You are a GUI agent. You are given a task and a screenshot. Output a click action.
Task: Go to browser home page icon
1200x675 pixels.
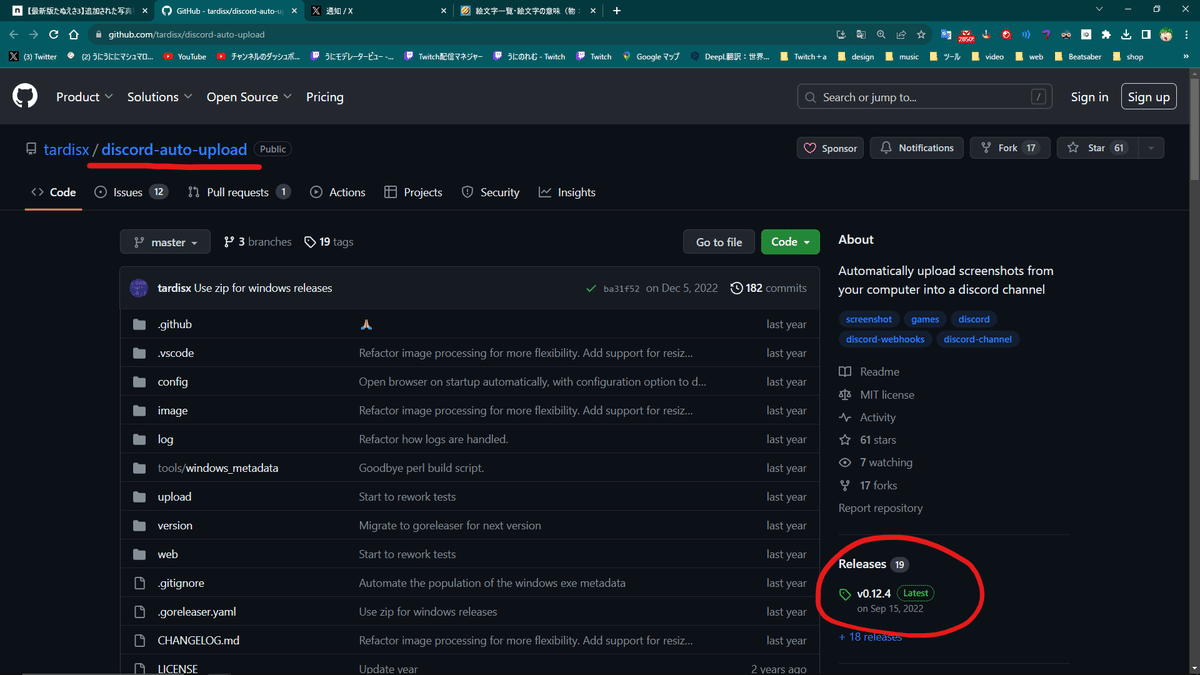coord(74,34)
